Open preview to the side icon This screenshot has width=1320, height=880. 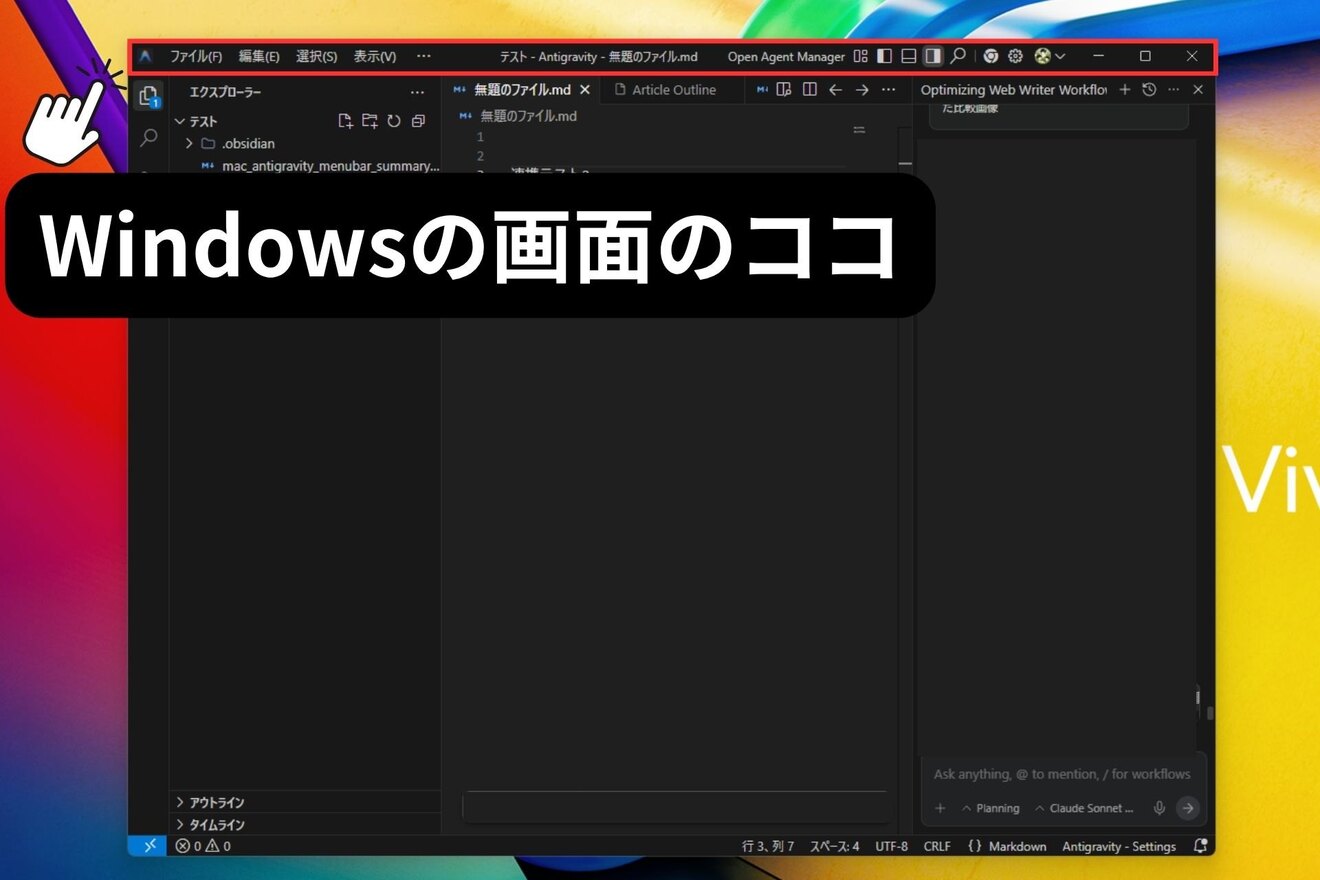point(784,89)
